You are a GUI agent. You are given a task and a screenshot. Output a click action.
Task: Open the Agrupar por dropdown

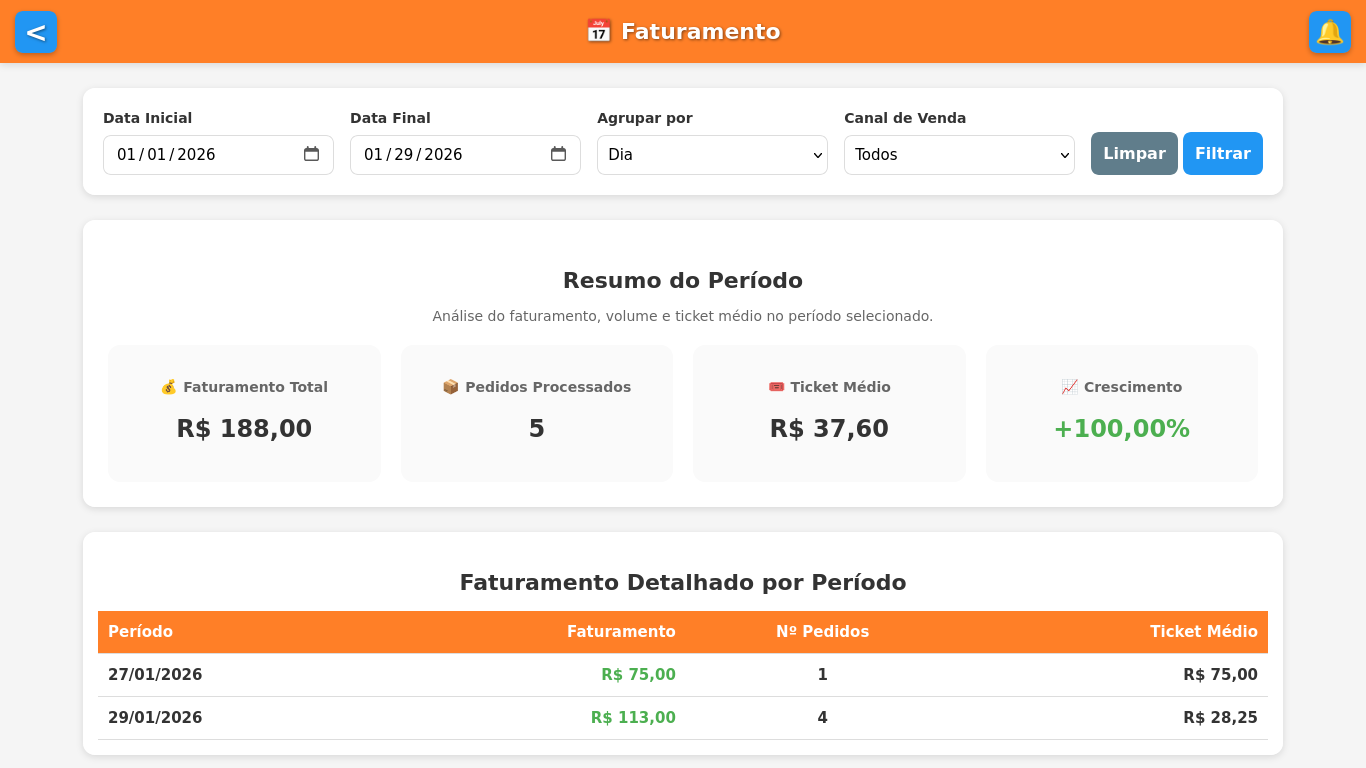coord(712,154)
